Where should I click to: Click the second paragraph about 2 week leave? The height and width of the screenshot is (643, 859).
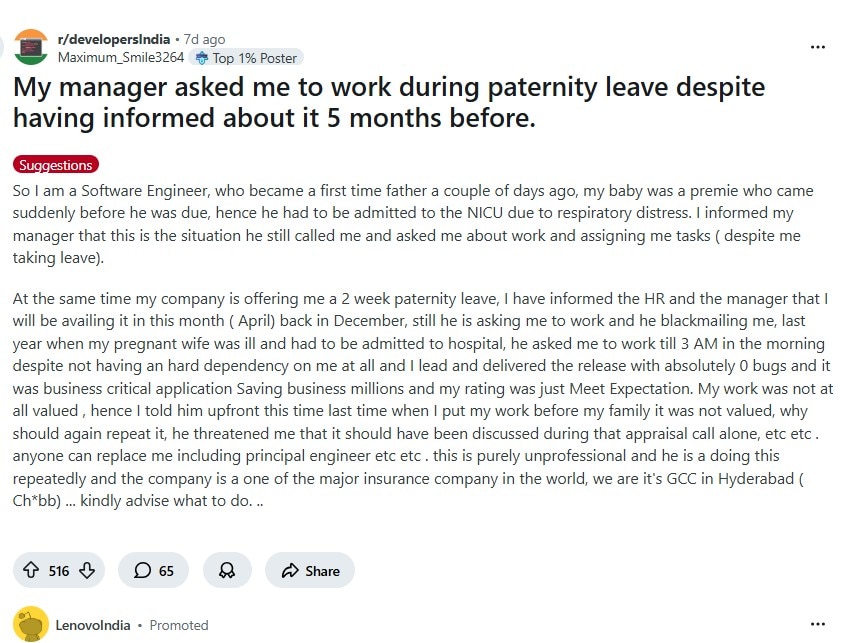click(420, 399)
